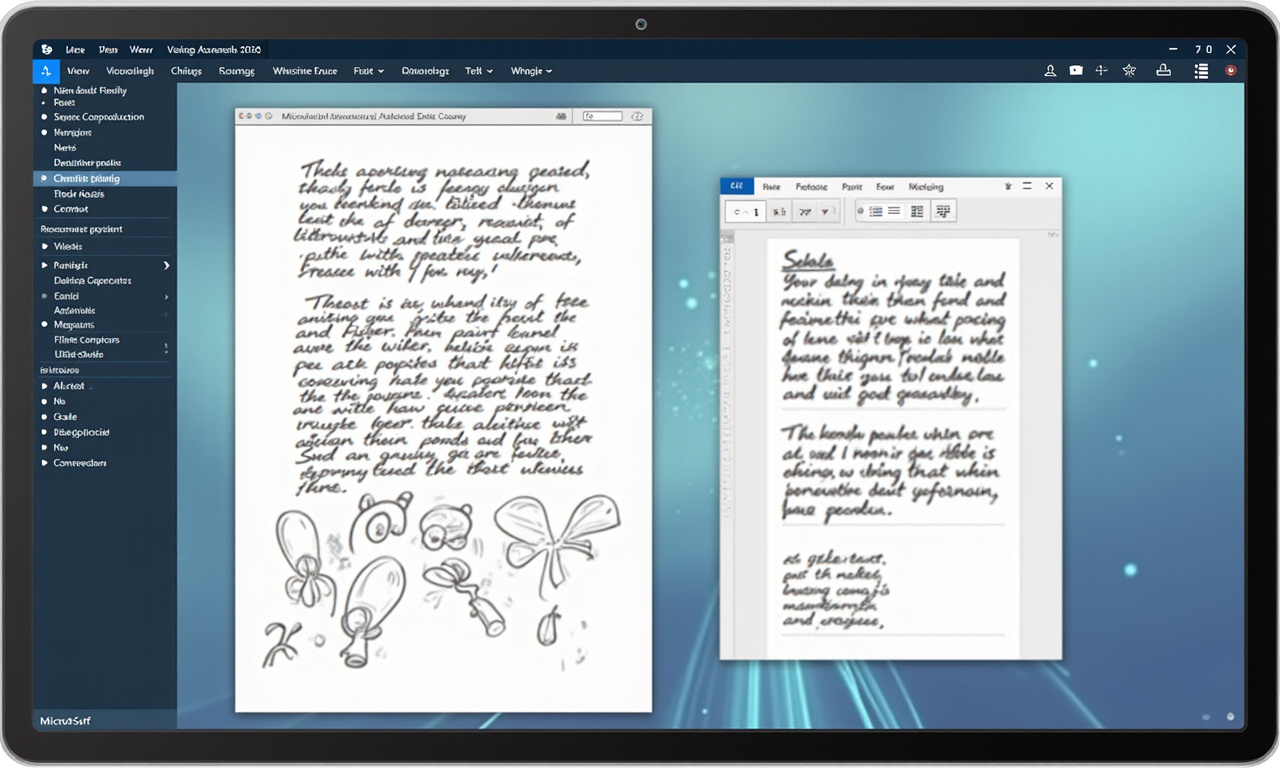Click the search field in handwriting document titlebar
The height and width of the screenshot is (768, 1280).
[x=603, y=117]
